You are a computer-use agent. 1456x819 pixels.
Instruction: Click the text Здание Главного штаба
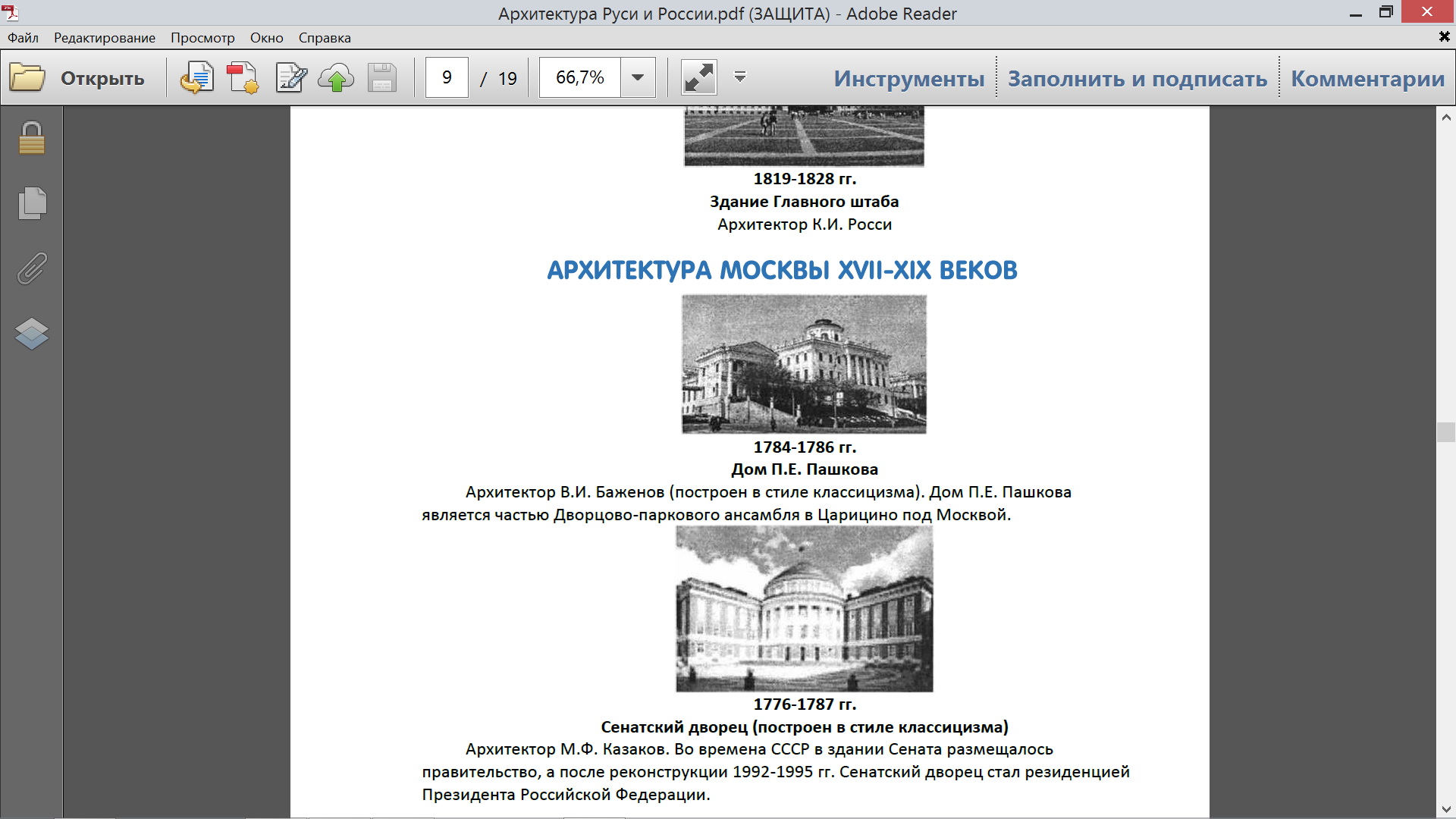coord(805,202)
